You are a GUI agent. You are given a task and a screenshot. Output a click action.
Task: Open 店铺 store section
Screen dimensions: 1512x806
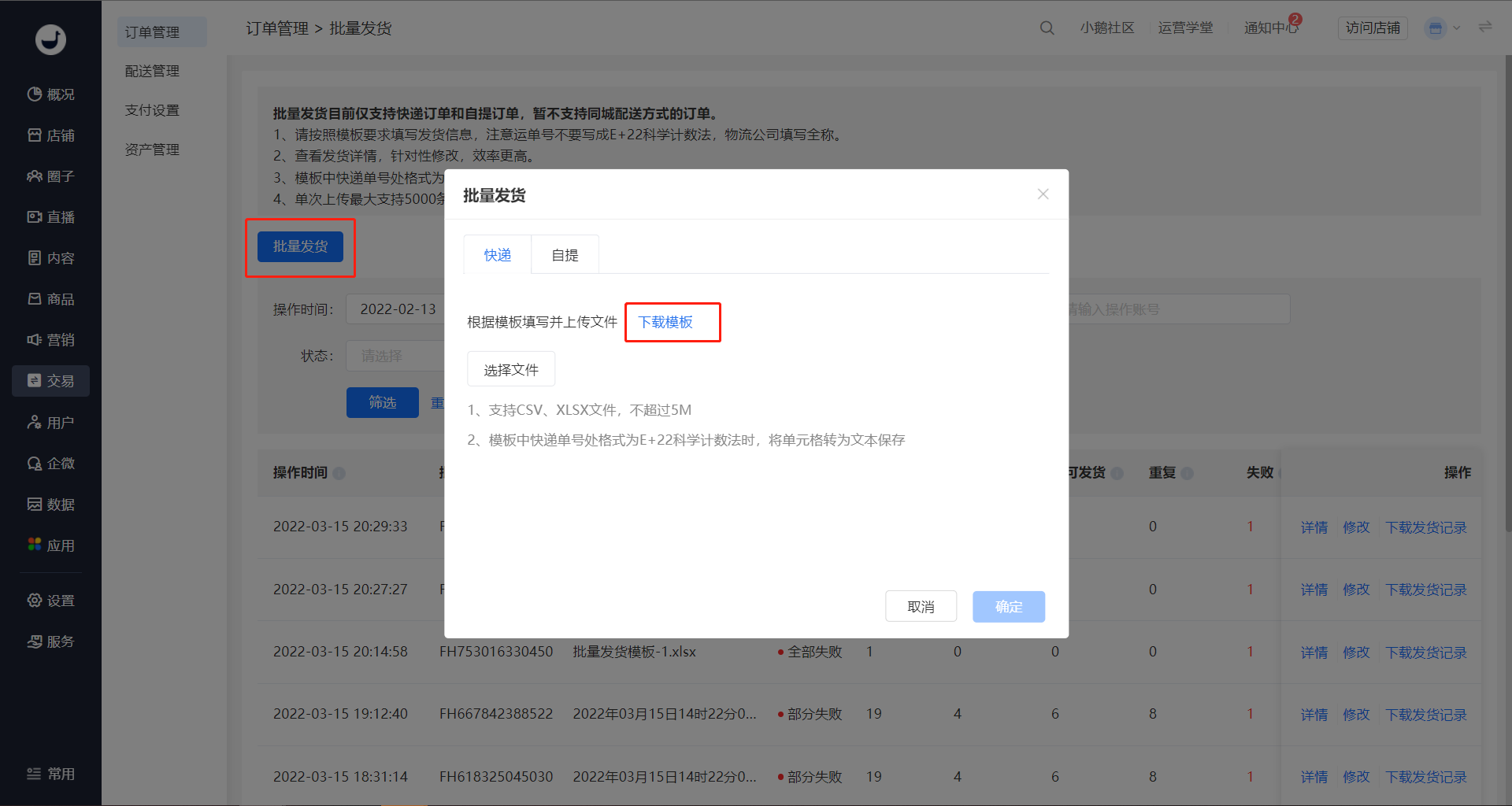[50, 135]
